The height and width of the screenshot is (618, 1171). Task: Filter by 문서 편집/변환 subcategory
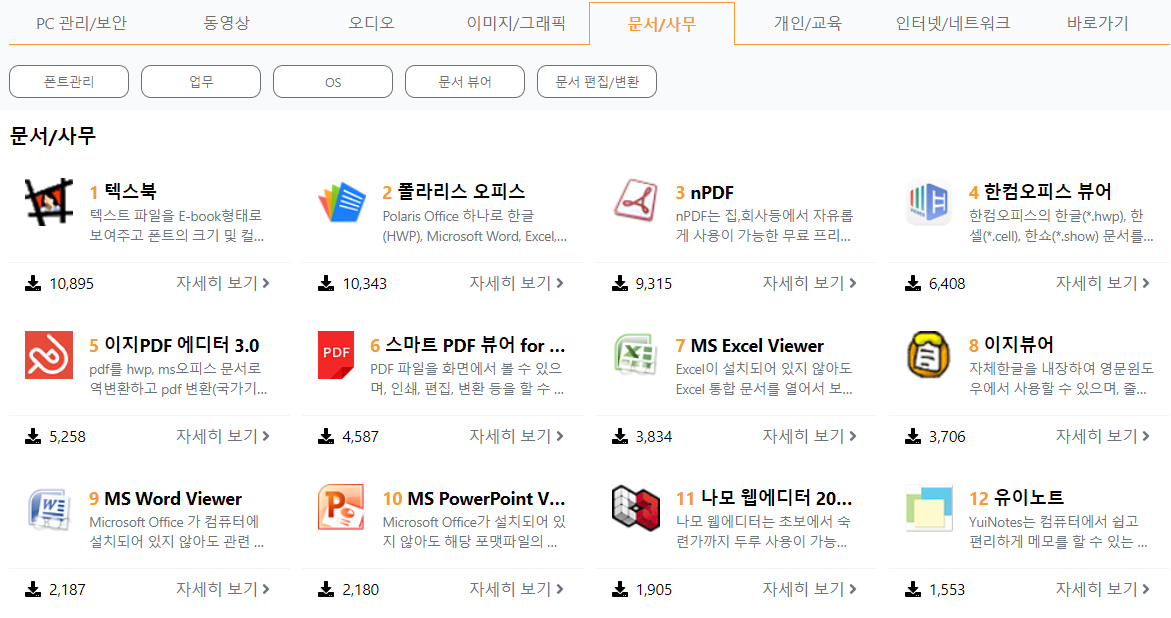click(x=597, y=81)
